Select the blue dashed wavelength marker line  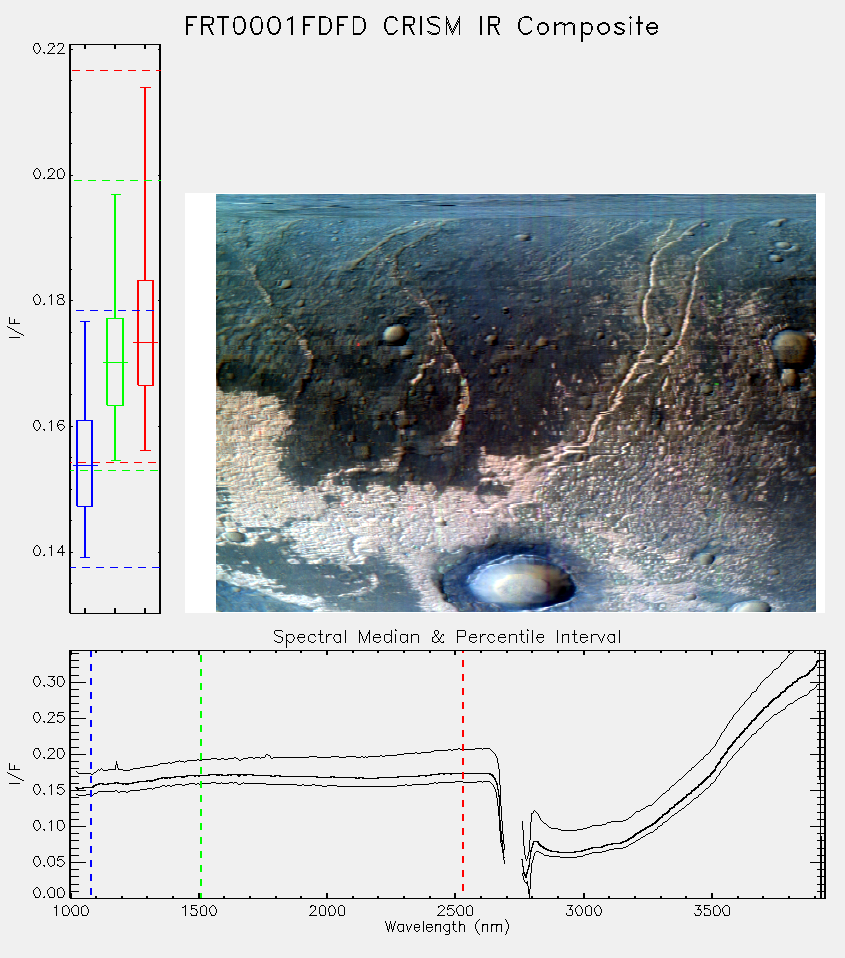pyautogui.click(x=91, y=774)
